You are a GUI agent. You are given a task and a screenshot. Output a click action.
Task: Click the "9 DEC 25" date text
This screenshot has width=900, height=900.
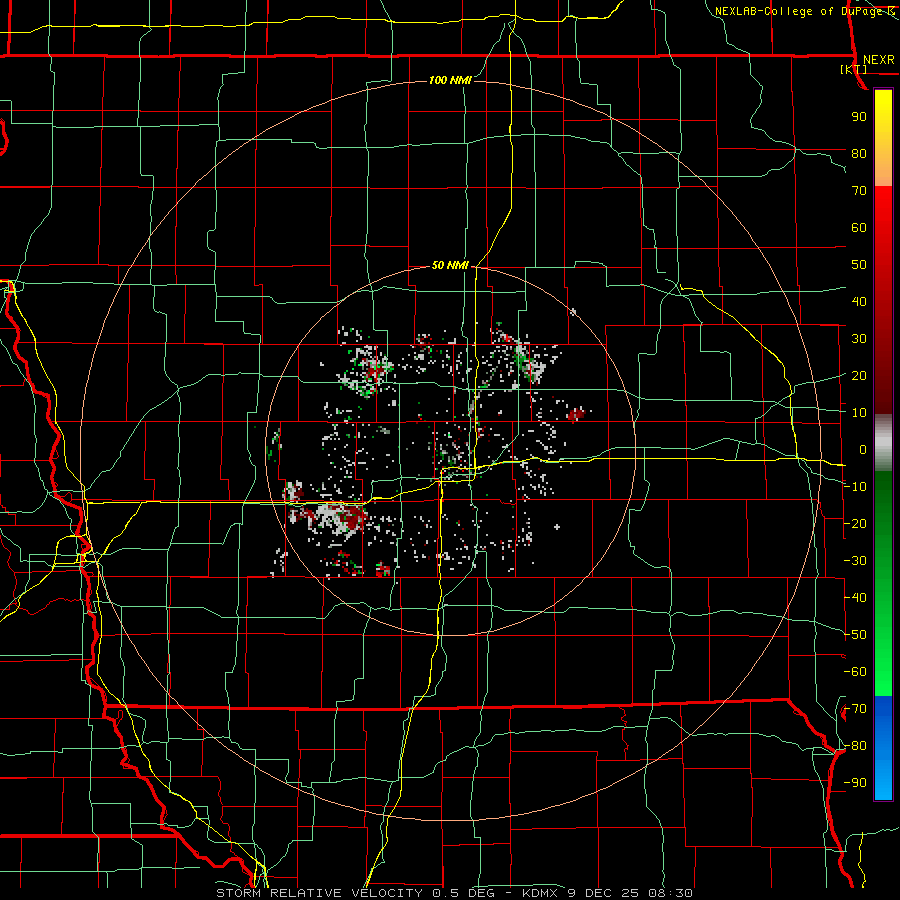[x=605, y=893]
